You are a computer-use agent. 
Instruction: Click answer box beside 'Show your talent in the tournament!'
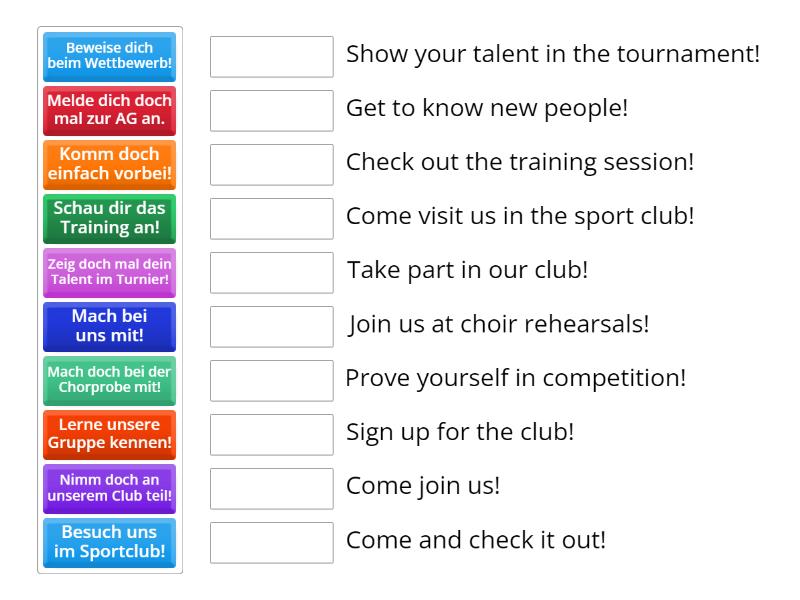point(272,57)
